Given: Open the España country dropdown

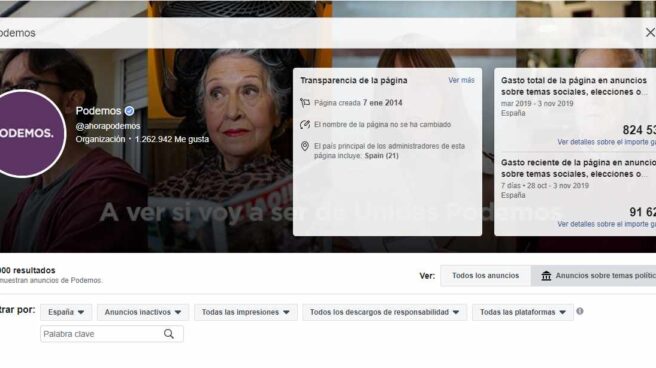Looking at the screenshot, I should tap(66, 312).
